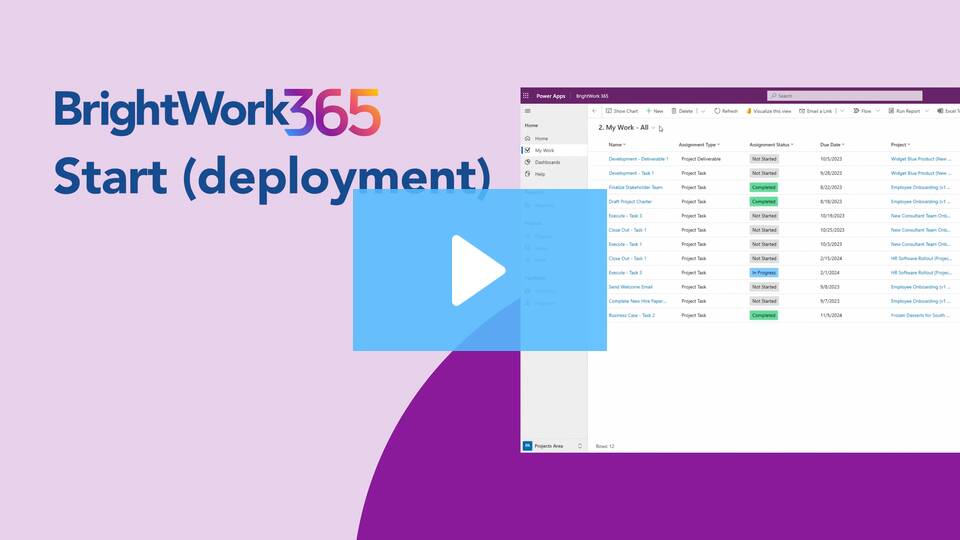Click the My Work checkbox icon in sidebar
The width and height of the screenshot is (960, 540).
point(528,150)
